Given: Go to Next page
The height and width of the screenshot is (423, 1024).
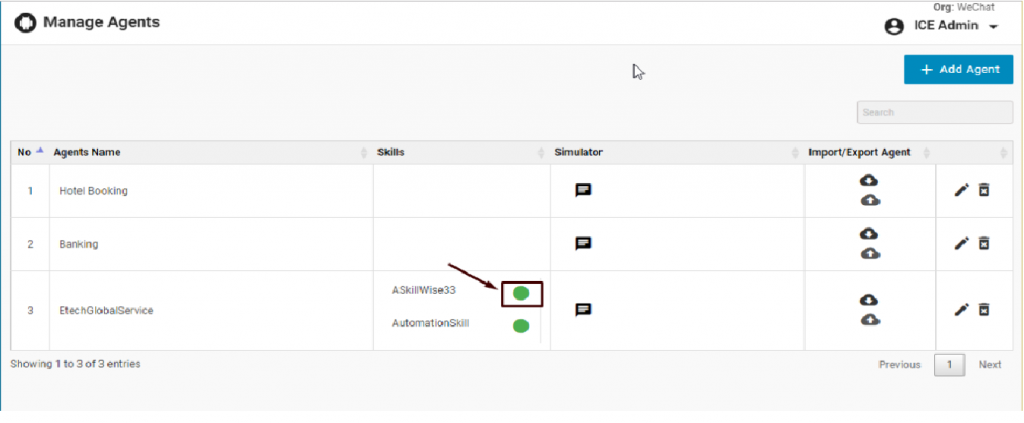Looking at the screenshot, I should pyautogui.click(x=989, y=365).
